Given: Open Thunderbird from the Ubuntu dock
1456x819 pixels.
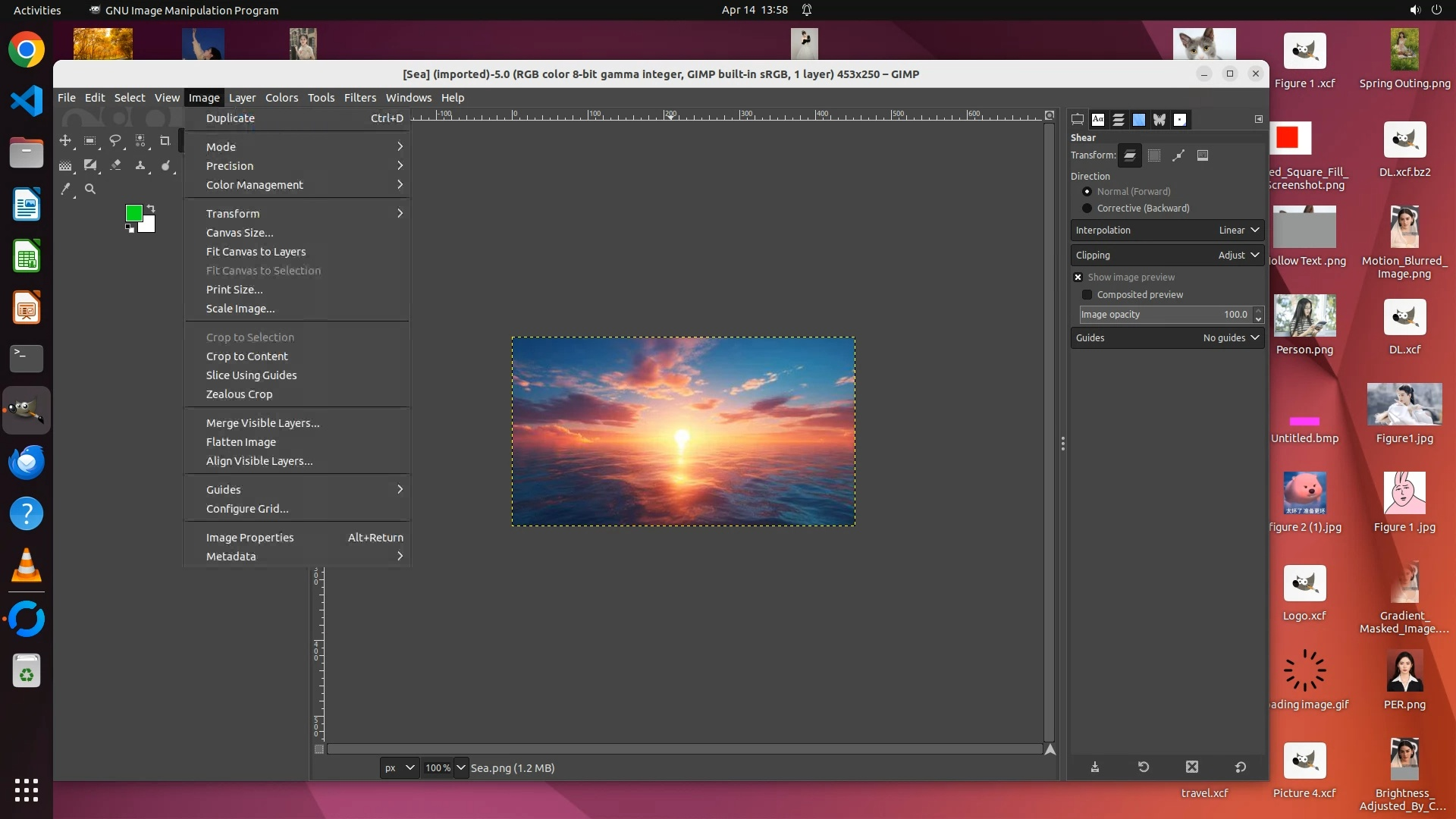Looking at the screenshot, I should [27, 462].
